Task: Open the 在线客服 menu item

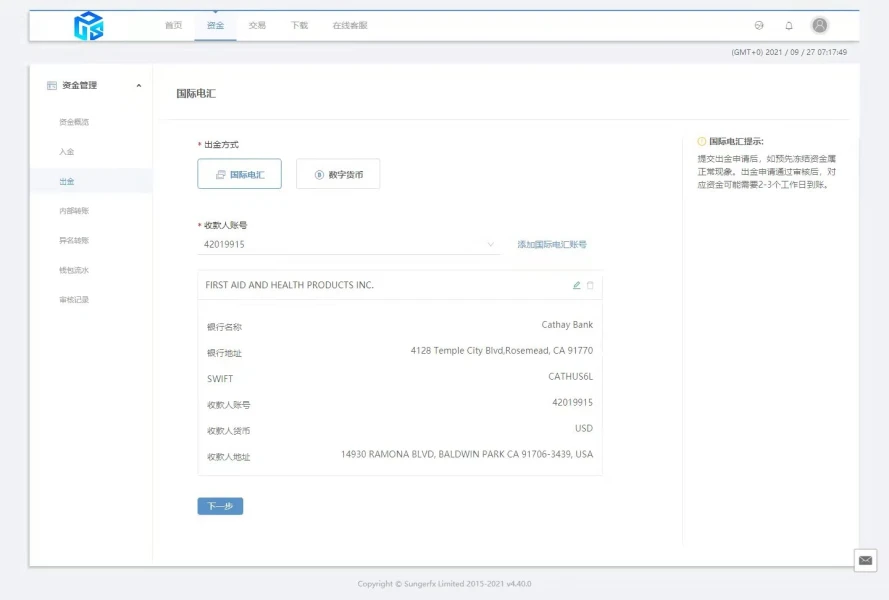Action: tap(350, 25)
